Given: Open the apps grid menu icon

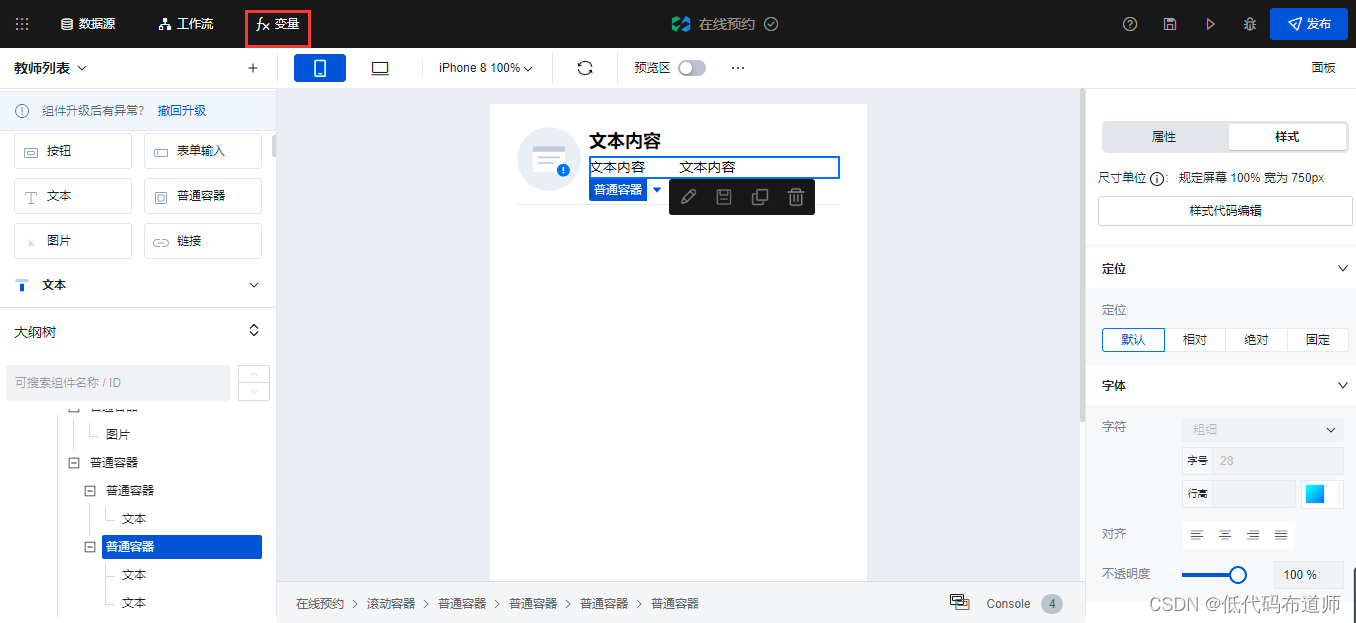Looking at the screenshot, I should click(22, 24).
